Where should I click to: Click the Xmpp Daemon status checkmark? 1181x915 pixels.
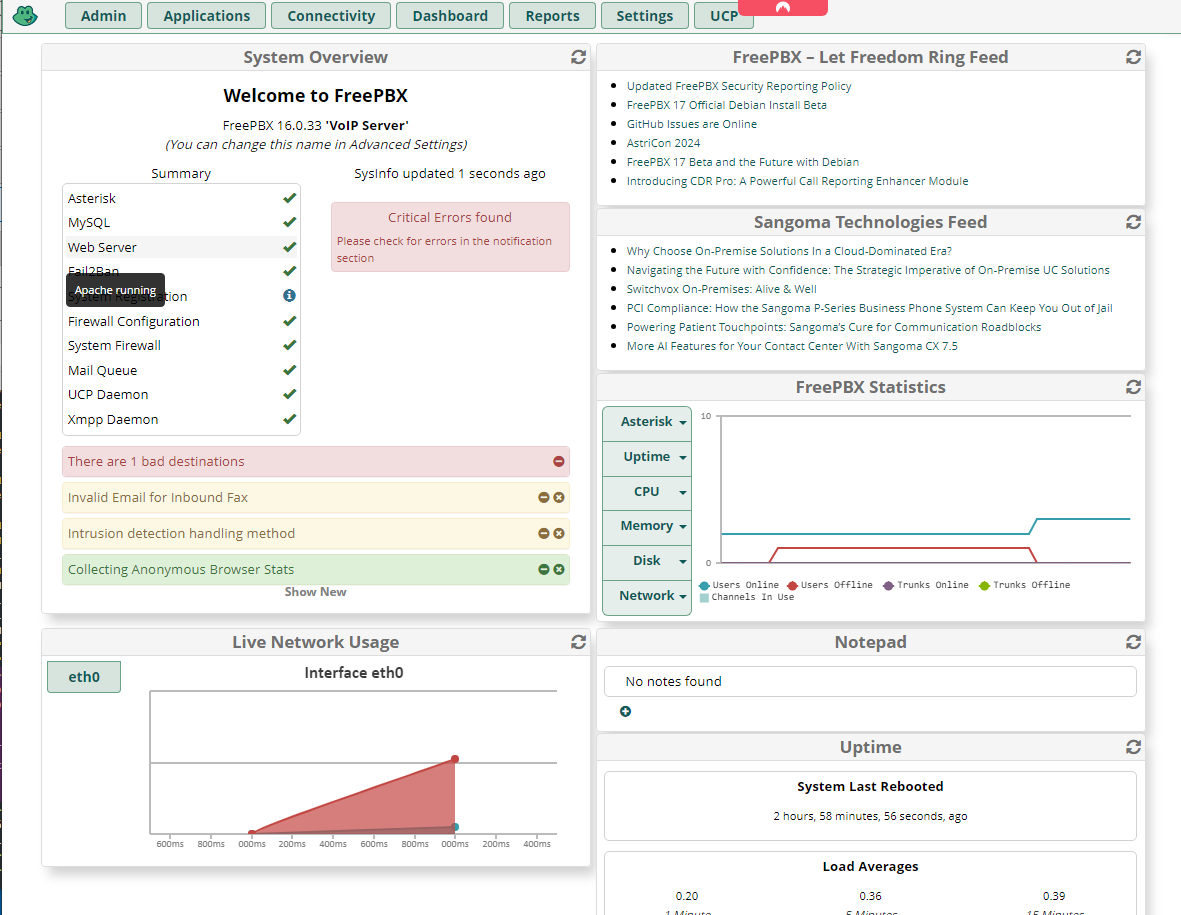tap(289, 419)
